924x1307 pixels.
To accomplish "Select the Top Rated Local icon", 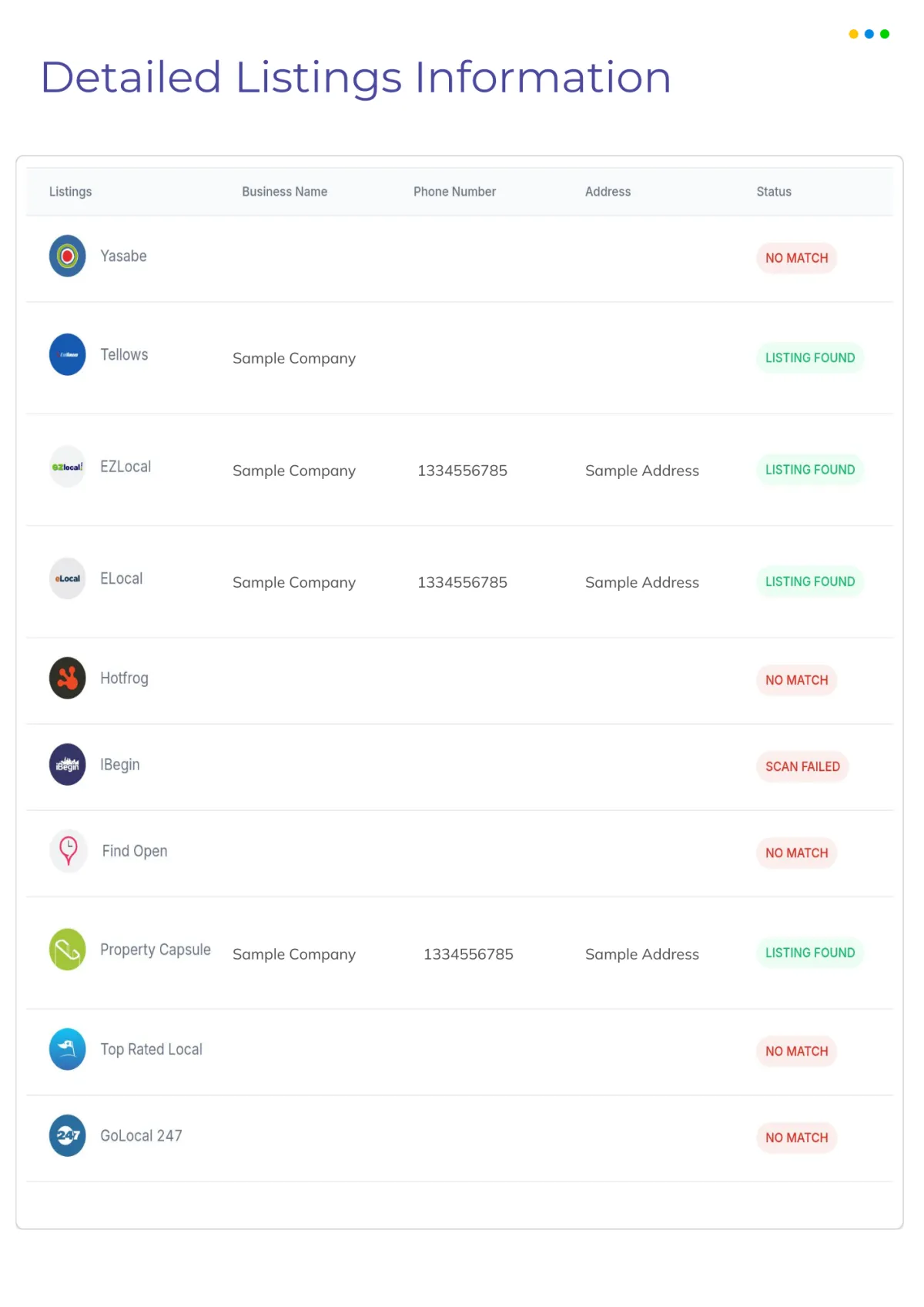I will click(x=68, y=1049).
